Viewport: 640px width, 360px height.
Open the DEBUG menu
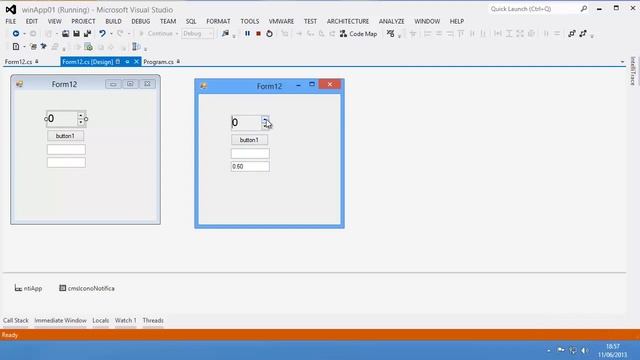click(141, 21)
